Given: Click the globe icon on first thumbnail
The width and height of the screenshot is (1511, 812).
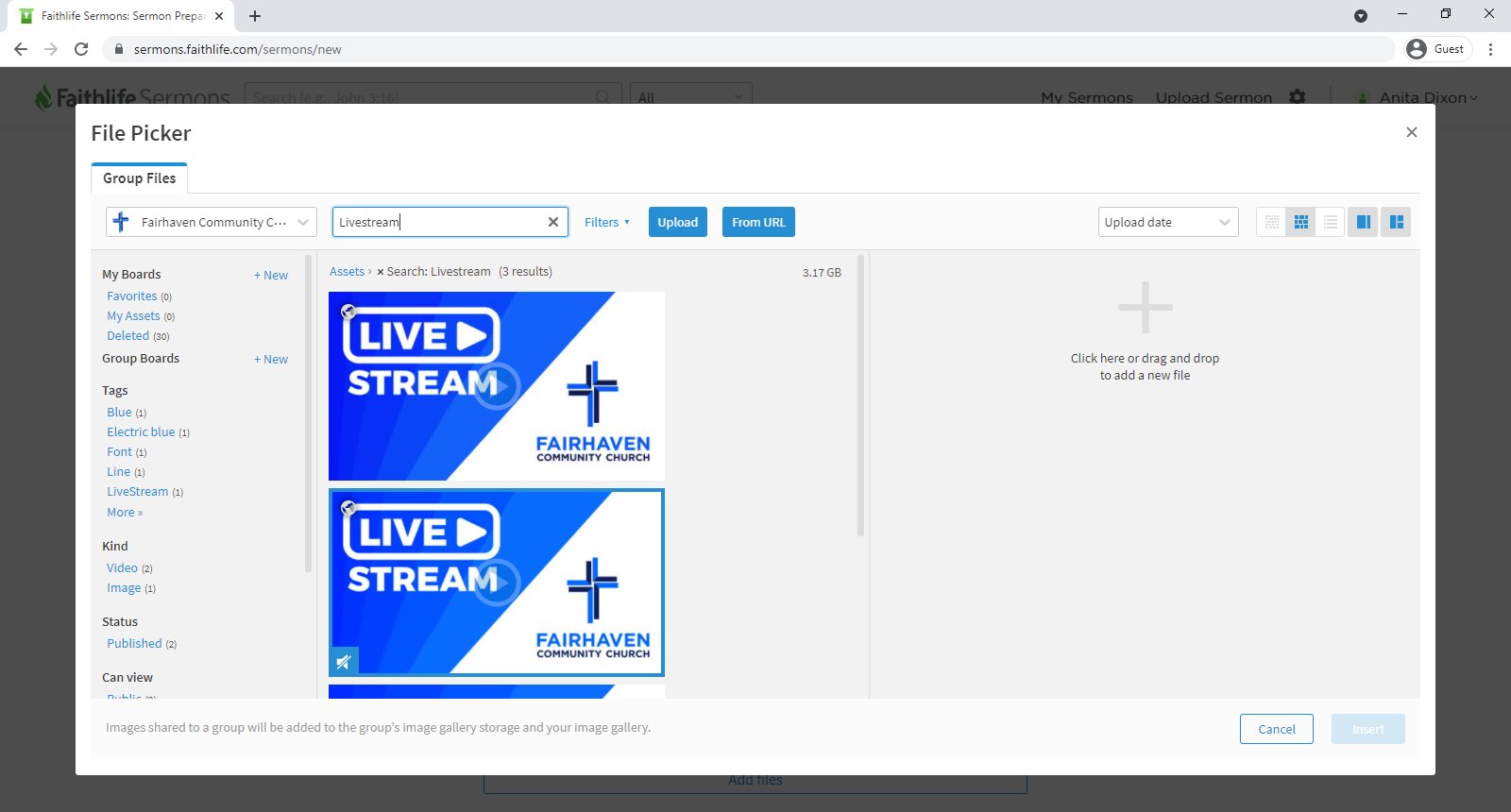Looking at the screenshot, I should tap(348, 312).
